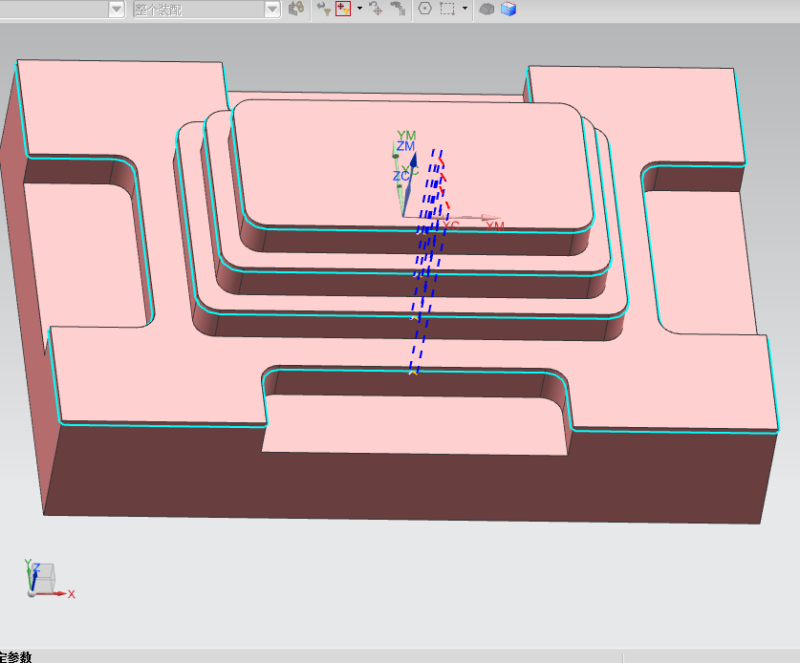This screenshot has height=663, width=800.
Task: Open the leftmost selection filter dropdown arrow
Action: tap(116, 9)
